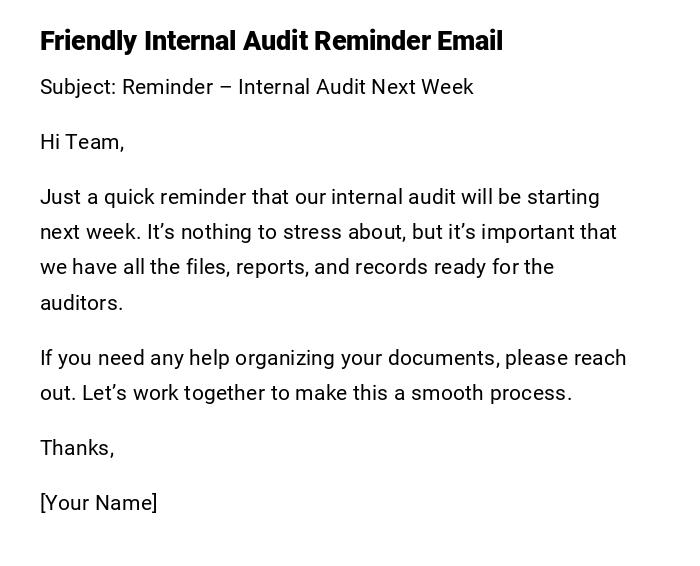Screen dimensions: 700x566
Task: Click the word "Email" in the title
Action: tap(470, 42)
